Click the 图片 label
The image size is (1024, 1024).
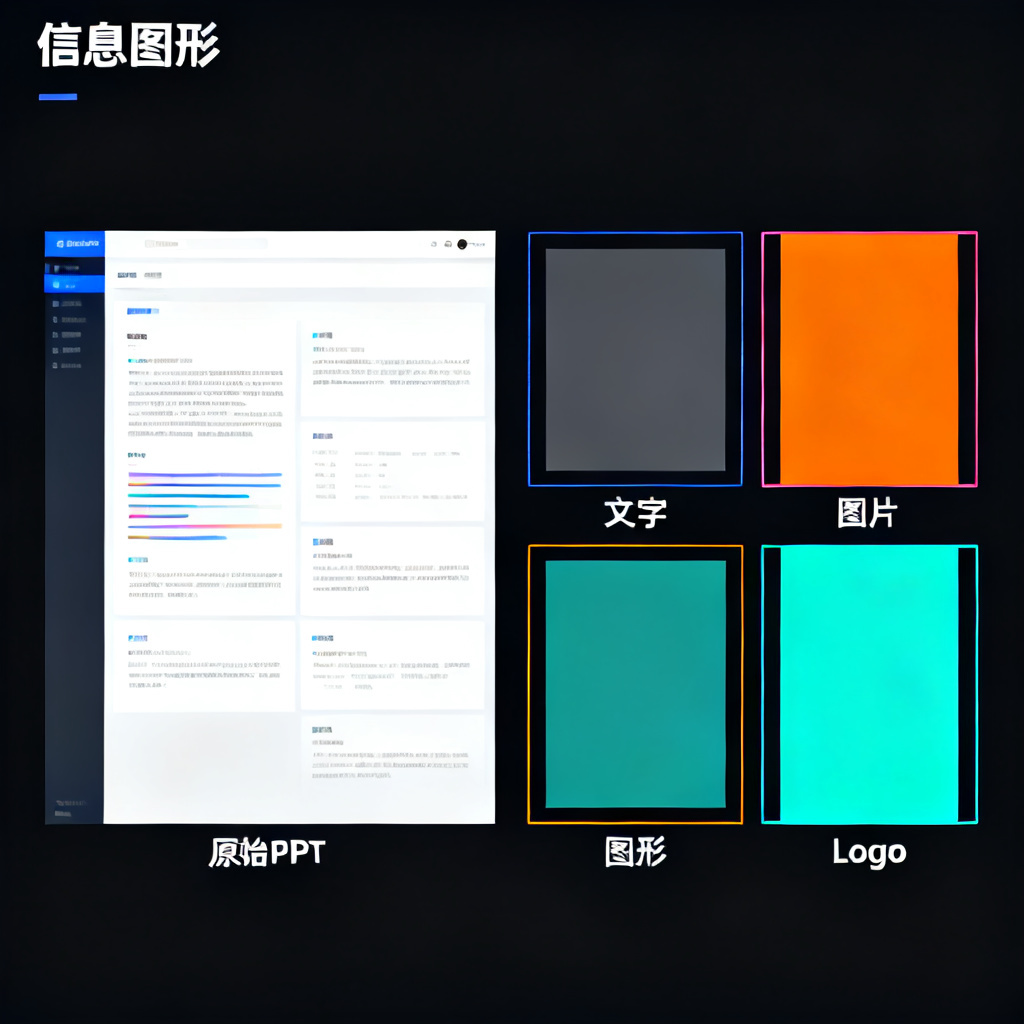(x=868, y=513)
